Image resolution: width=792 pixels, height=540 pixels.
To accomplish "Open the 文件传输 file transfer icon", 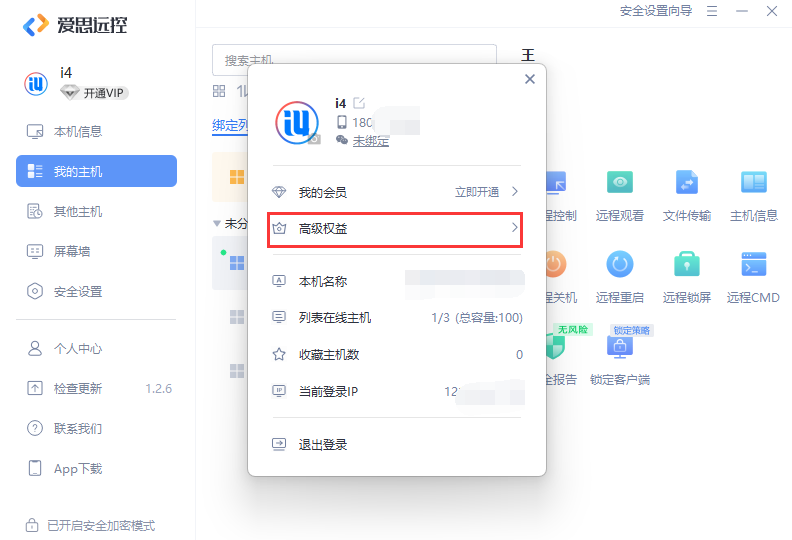I will click(x=687, y=183).
